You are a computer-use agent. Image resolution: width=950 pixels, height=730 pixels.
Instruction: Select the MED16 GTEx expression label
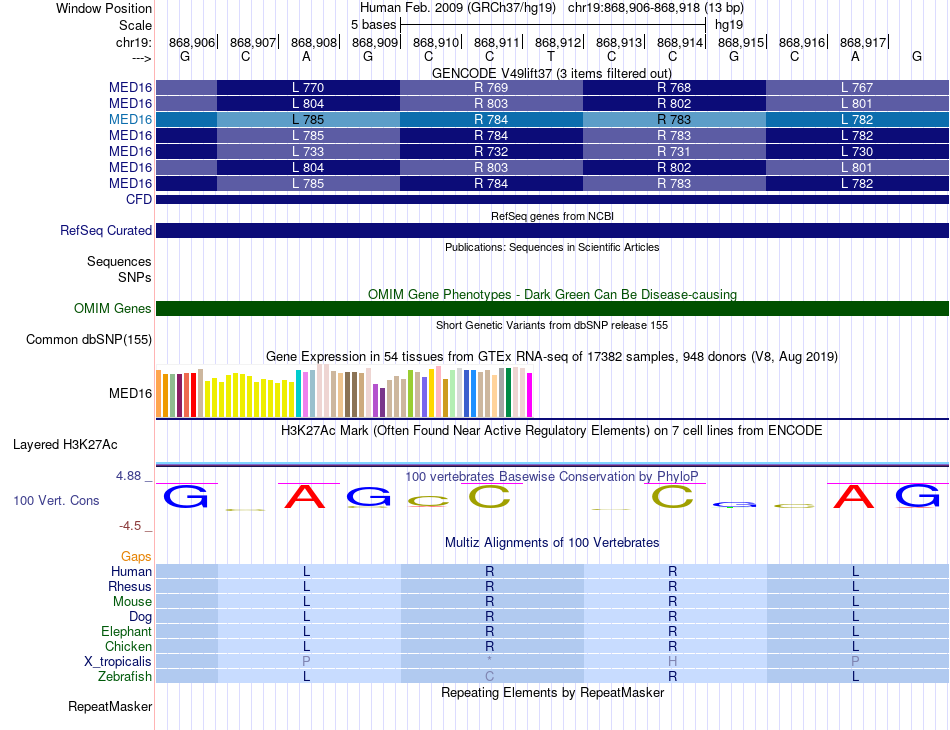130,393
